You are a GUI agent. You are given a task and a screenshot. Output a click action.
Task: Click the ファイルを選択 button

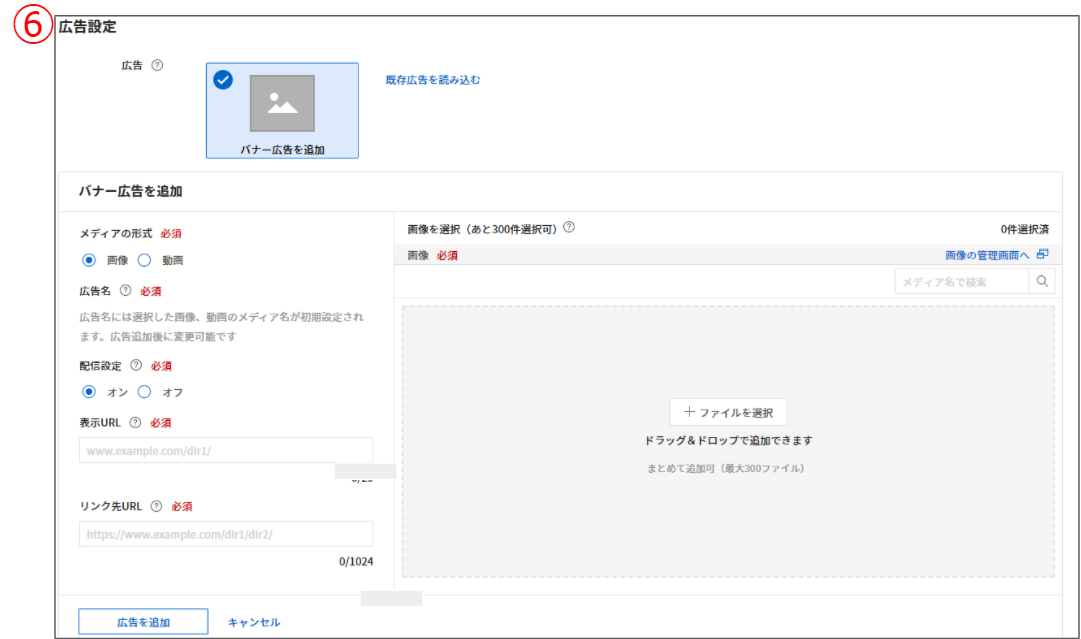tap(728, 412)
